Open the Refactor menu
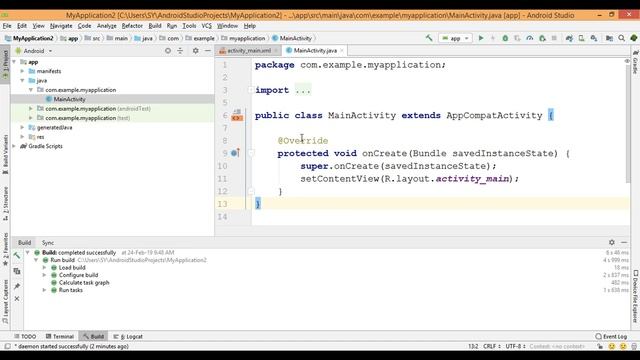 (132, 26)
